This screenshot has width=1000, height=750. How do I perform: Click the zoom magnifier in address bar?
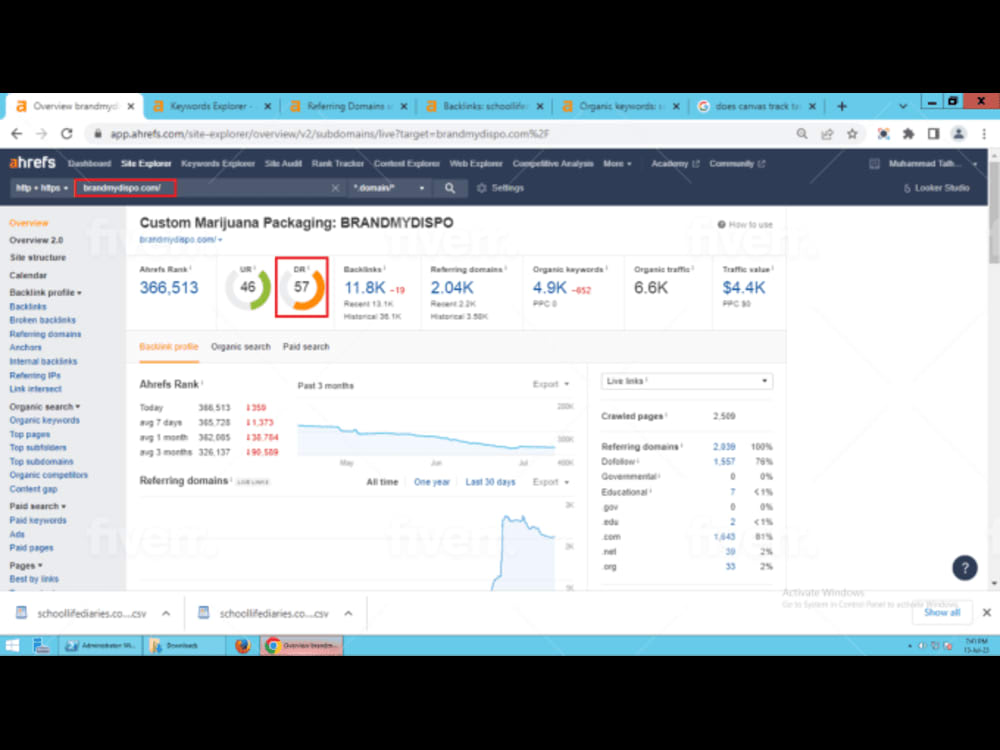(x=802, y=134)
